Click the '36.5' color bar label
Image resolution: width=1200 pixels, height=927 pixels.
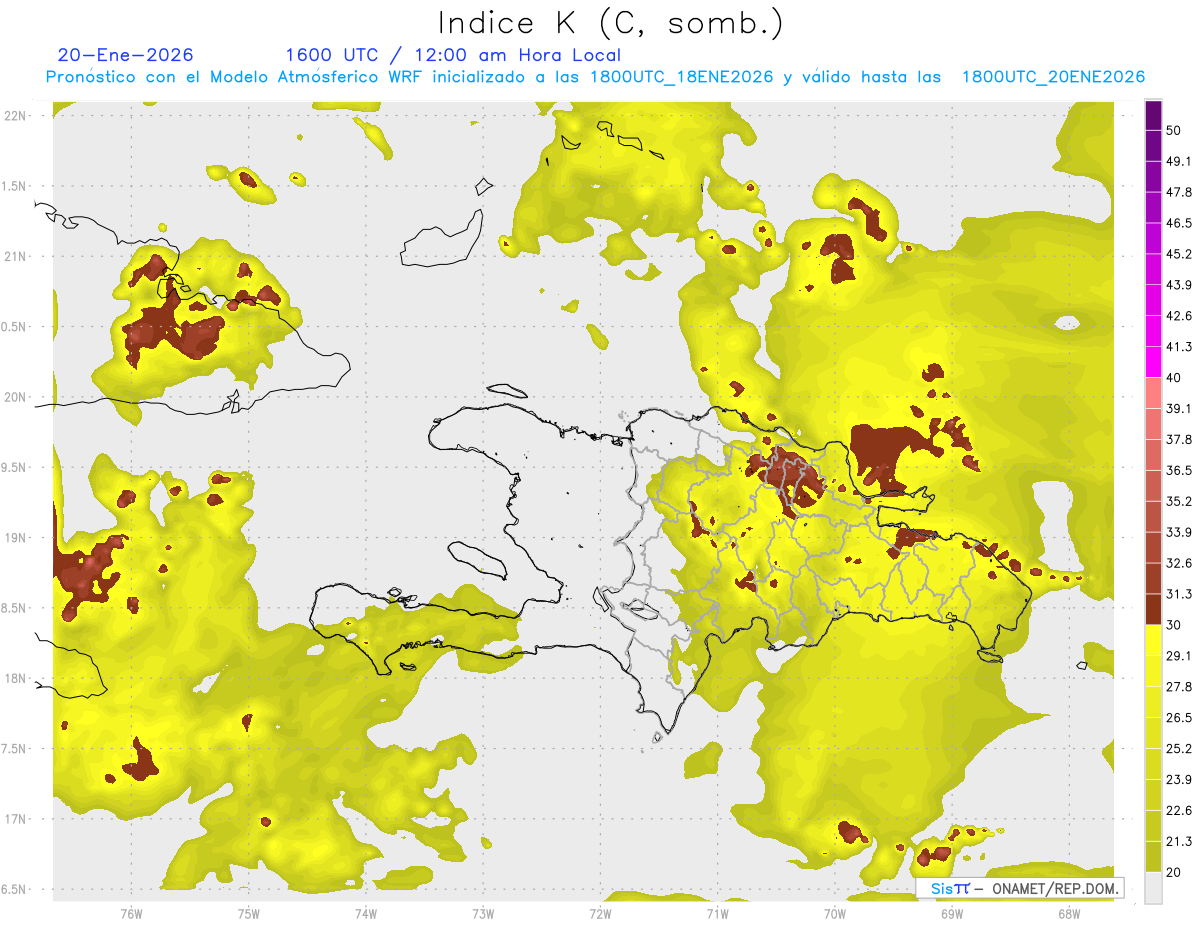pyautogui.click(x=1179, y=470)
